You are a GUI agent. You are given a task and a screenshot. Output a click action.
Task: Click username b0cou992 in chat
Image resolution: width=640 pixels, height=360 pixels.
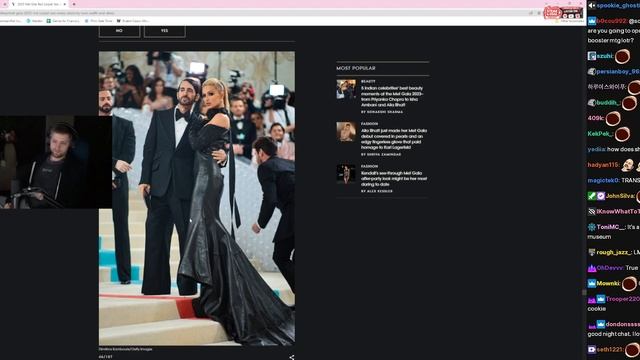611,21
